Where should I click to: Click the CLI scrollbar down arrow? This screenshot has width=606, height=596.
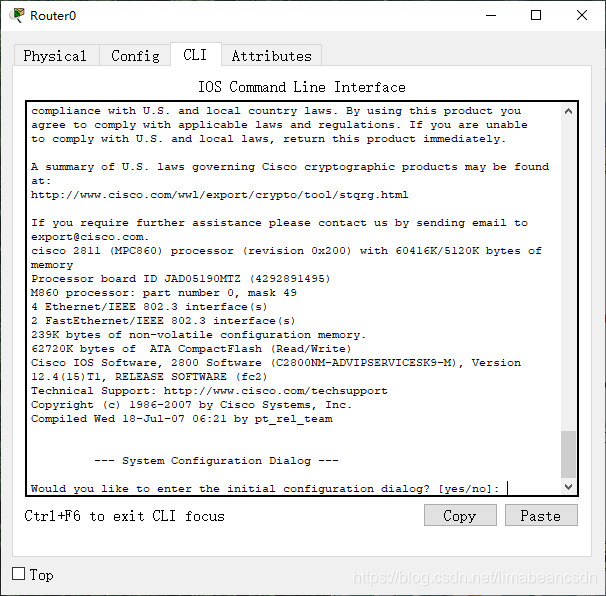pyautogui.click(x=568, y=487)
